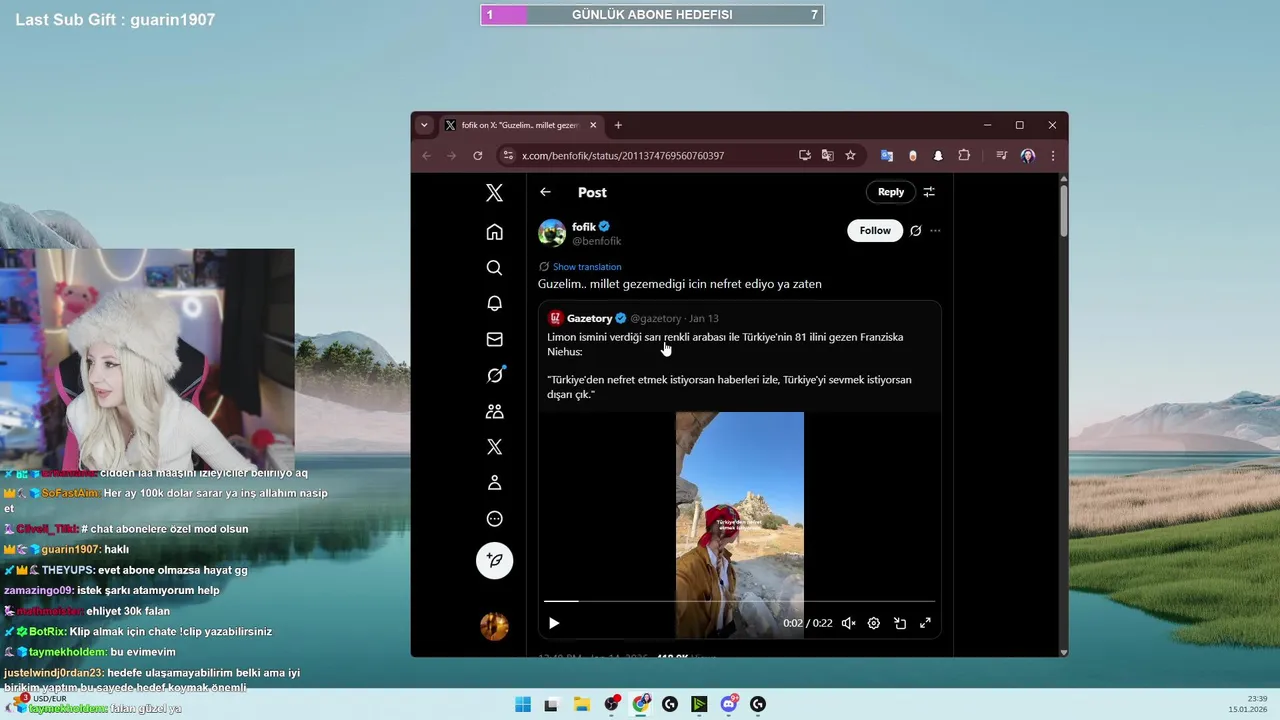The height and width of the screenshot is (720, 1280).
Task: Unmute the video sound
Action: click(848, 623)
